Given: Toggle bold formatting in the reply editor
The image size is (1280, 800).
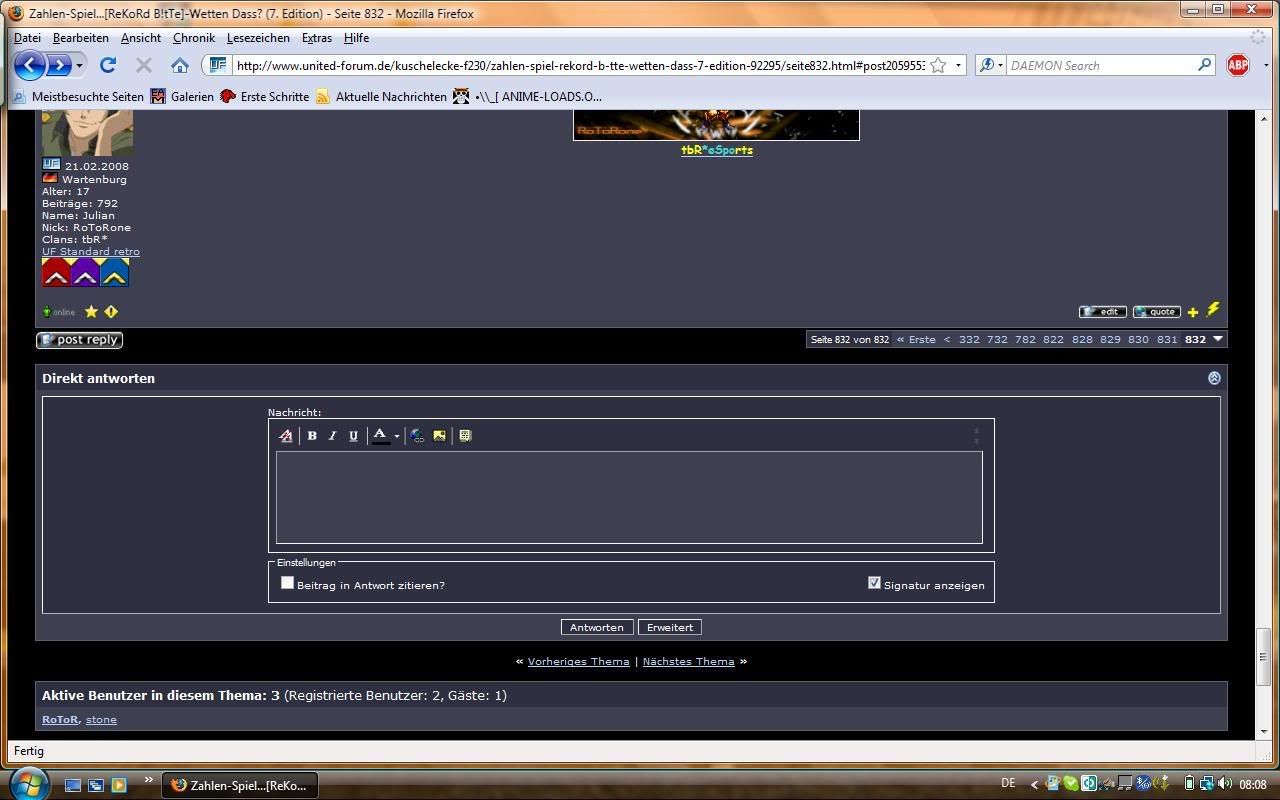Looking at the screenshot, I should click(x=312, y=436).
